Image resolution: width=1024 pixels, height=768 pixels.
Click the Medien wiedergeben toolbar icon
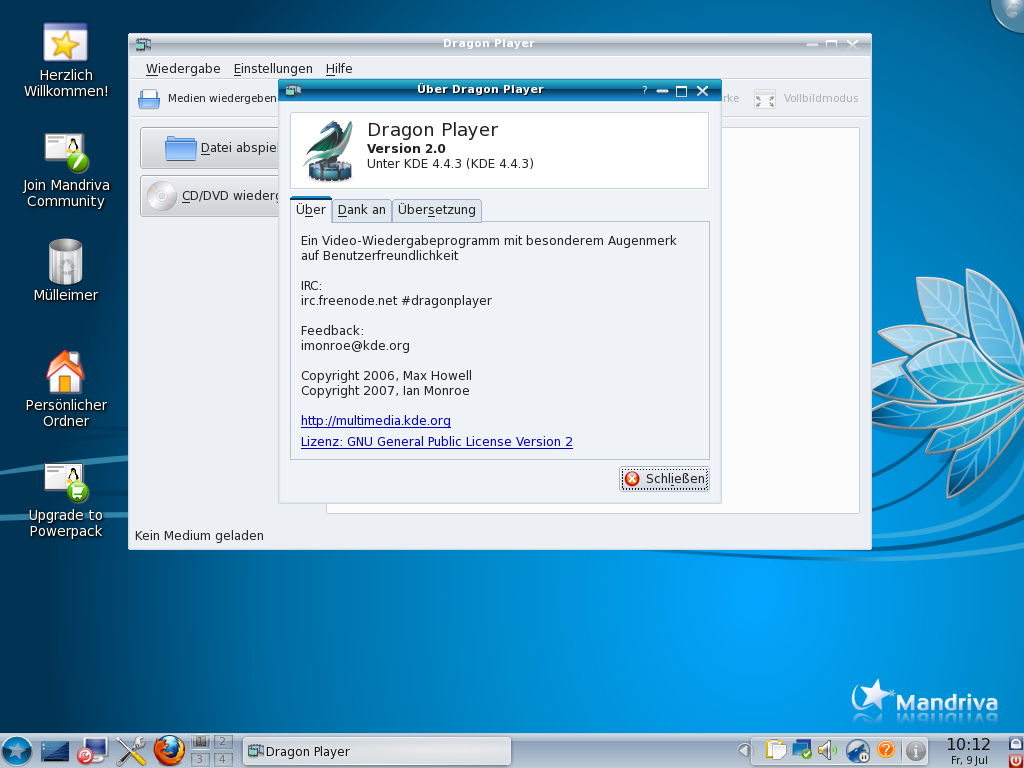[x=149, y=99]
